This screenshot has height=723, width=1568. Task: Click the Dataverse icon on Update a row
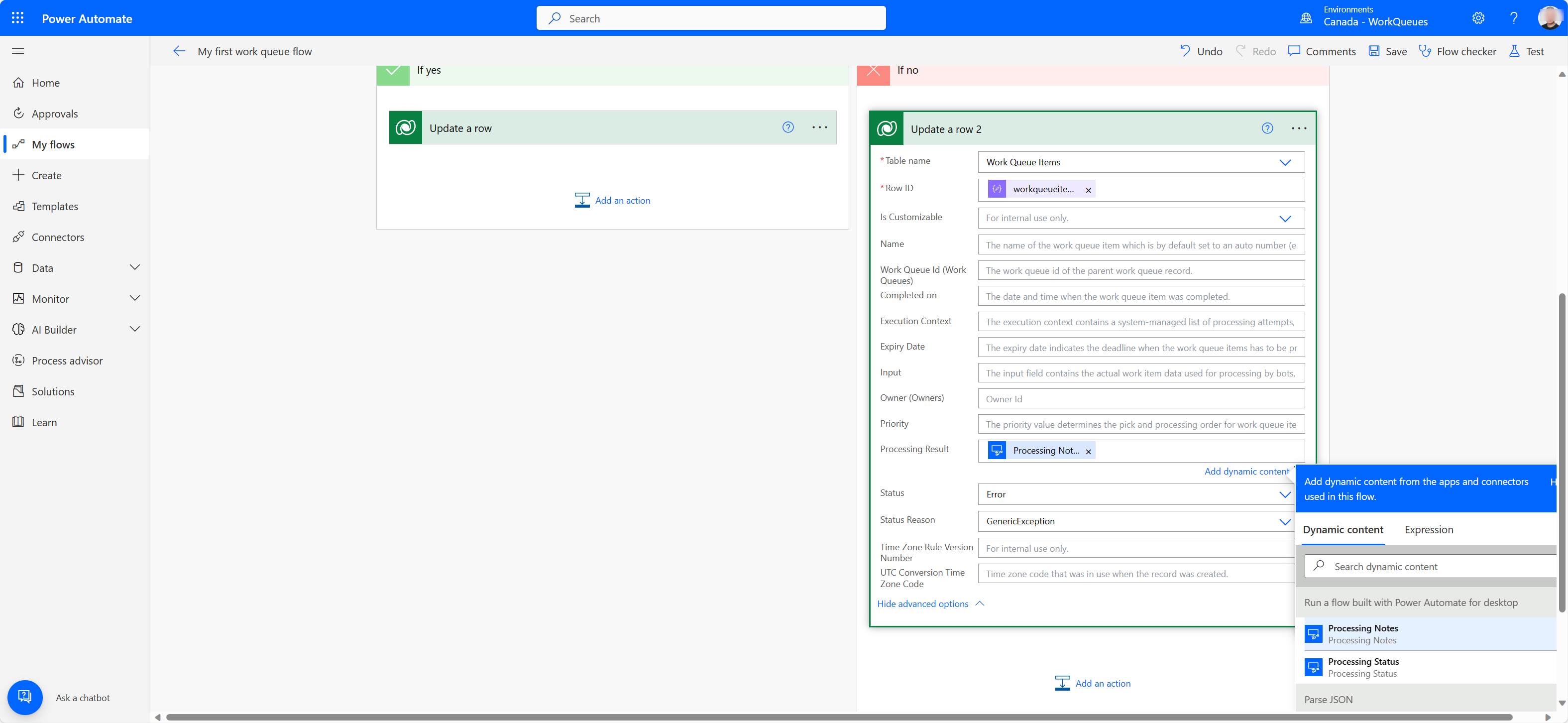405,127
